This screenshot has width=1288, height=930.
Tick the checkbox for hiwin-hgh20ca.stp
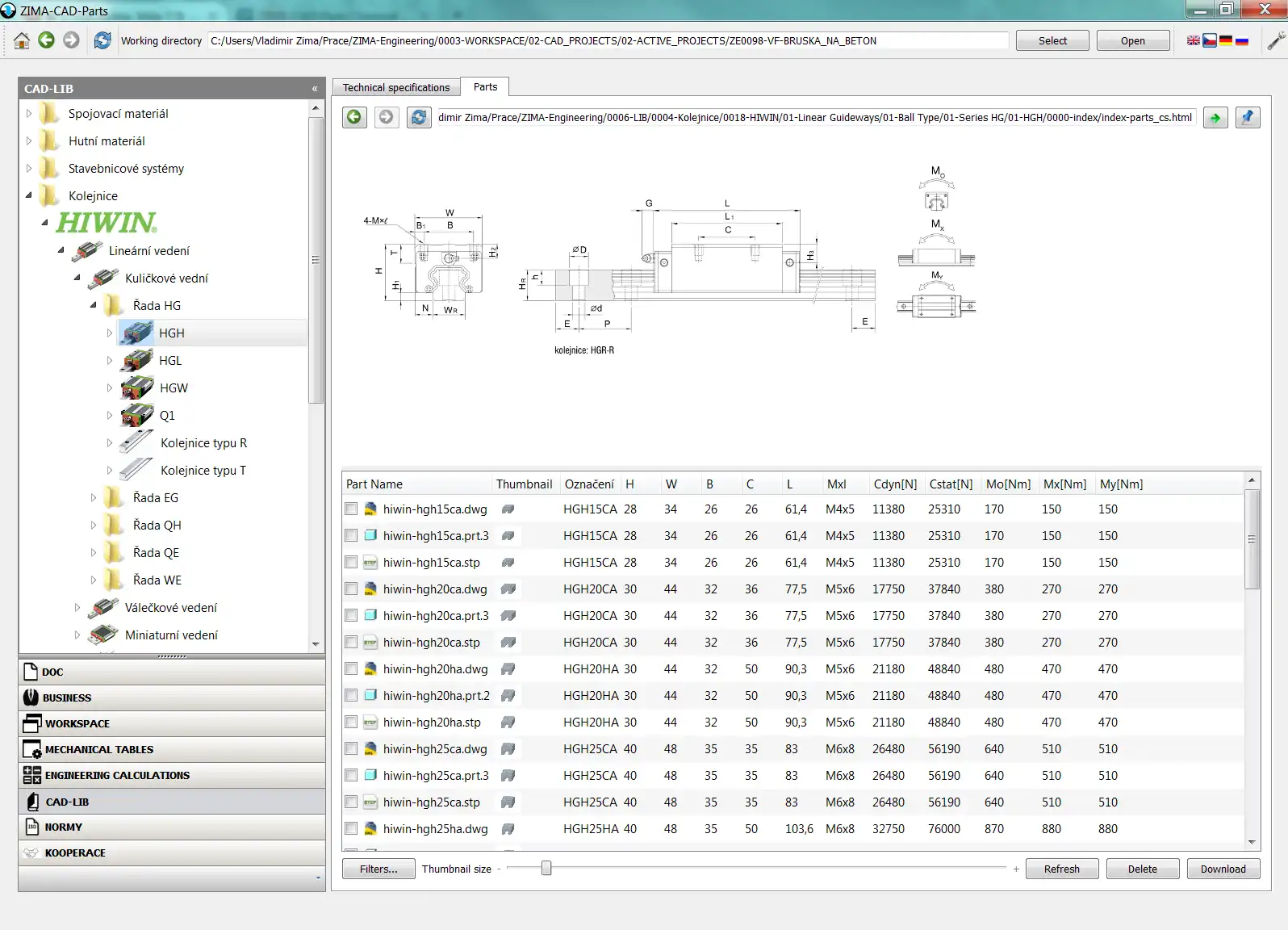351,643
